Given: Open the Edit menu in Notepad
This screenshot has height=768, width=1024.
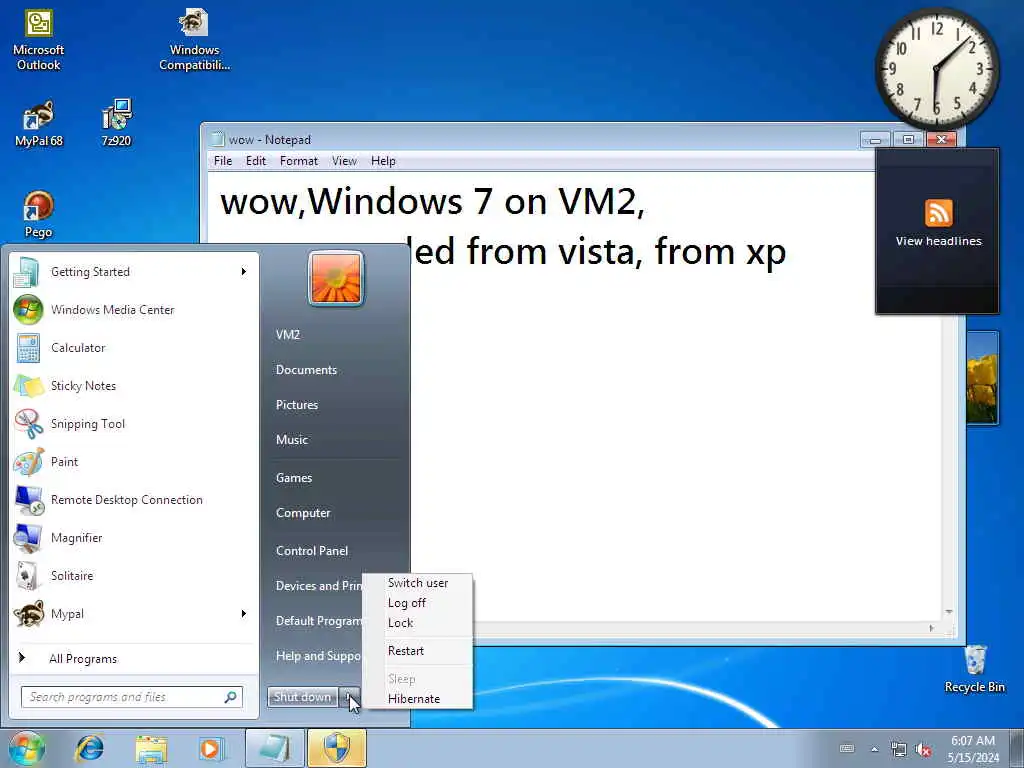Looking at the screenshot, I should 255,161.
